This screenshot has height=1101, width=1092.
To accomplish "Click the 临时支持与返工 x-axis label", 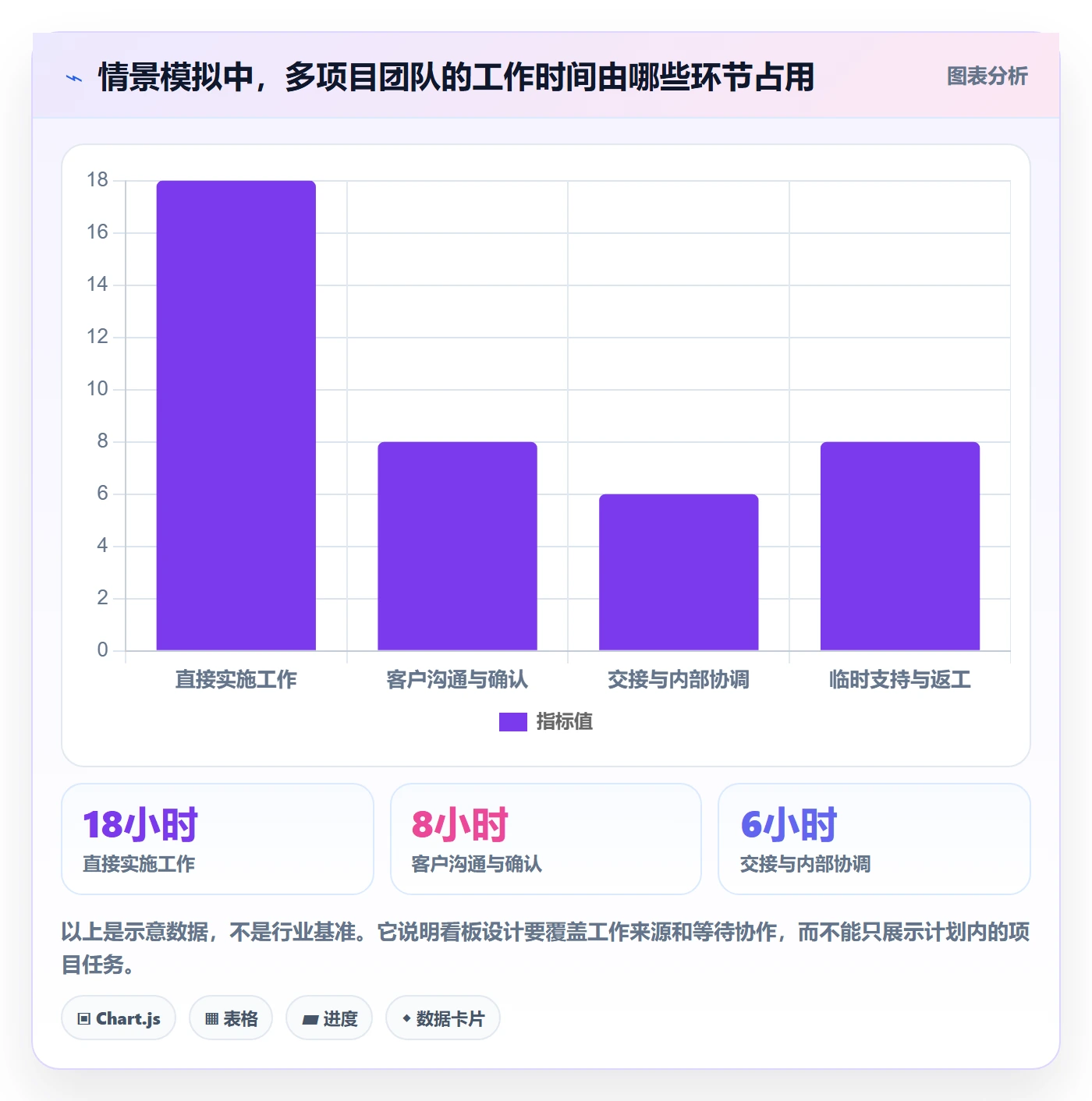I will click(900, 680).
